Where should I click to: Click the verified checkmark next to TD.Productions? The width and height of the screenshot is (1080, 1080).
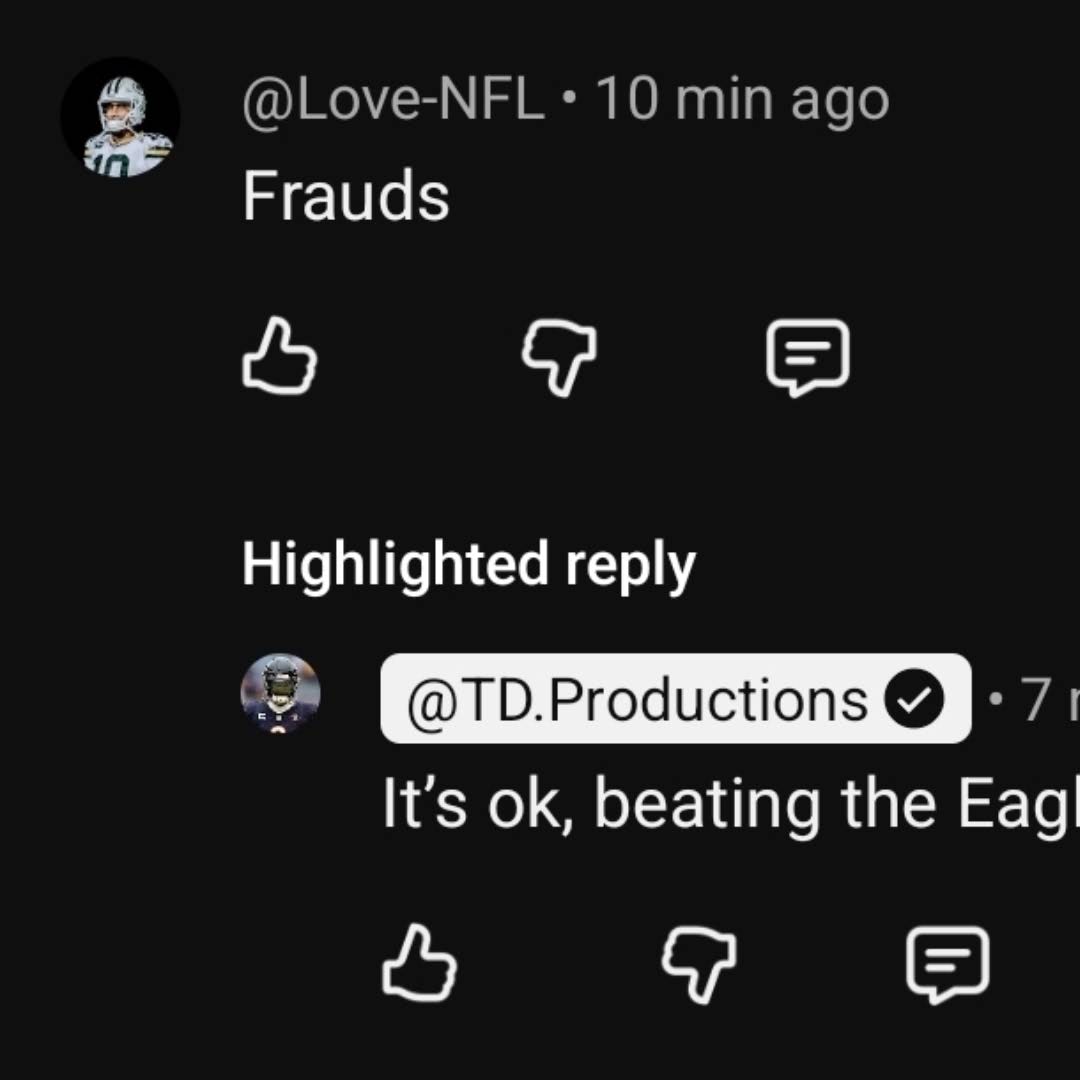pos(914,699)
